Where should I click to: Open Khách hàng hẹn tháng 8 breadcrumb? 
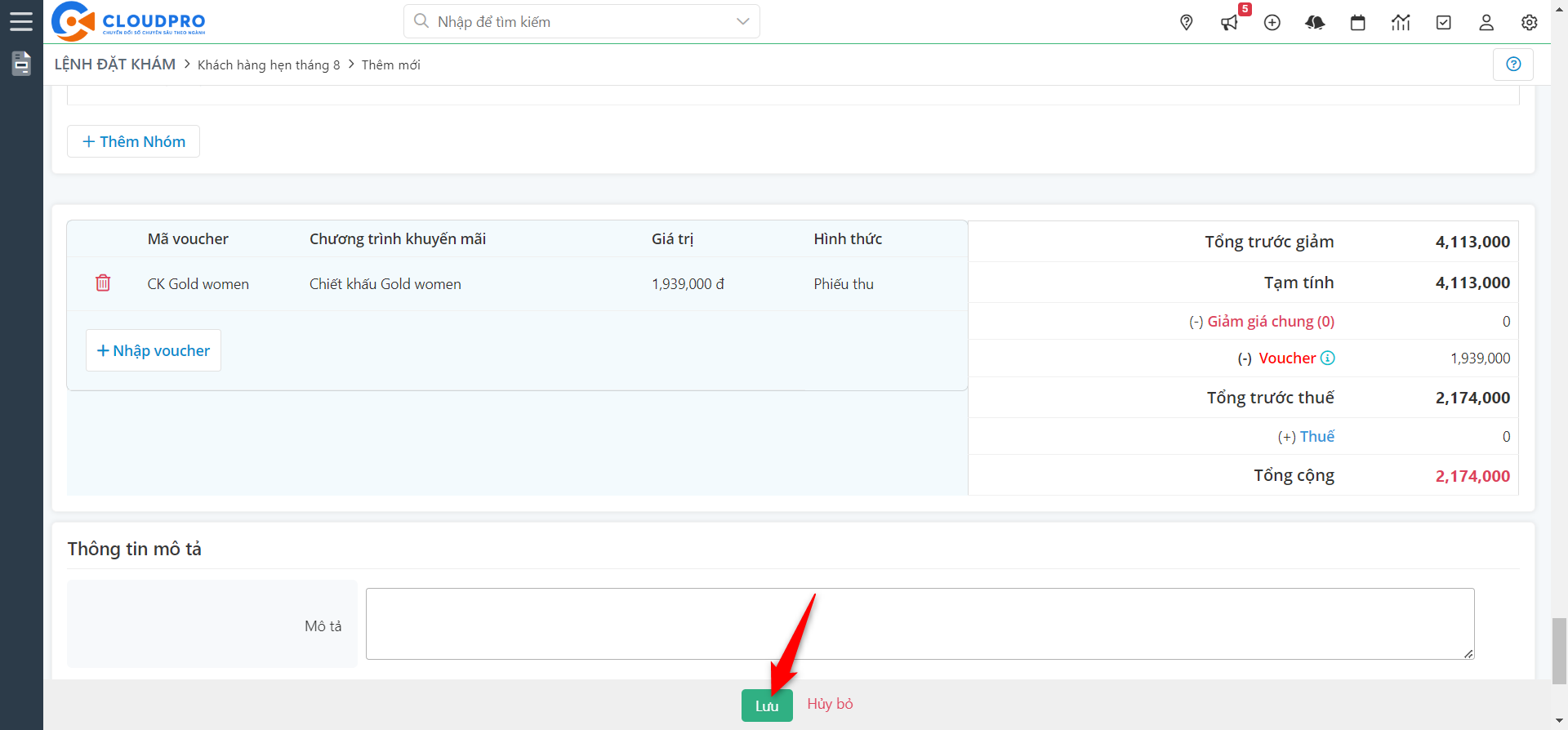pos(269,65)
